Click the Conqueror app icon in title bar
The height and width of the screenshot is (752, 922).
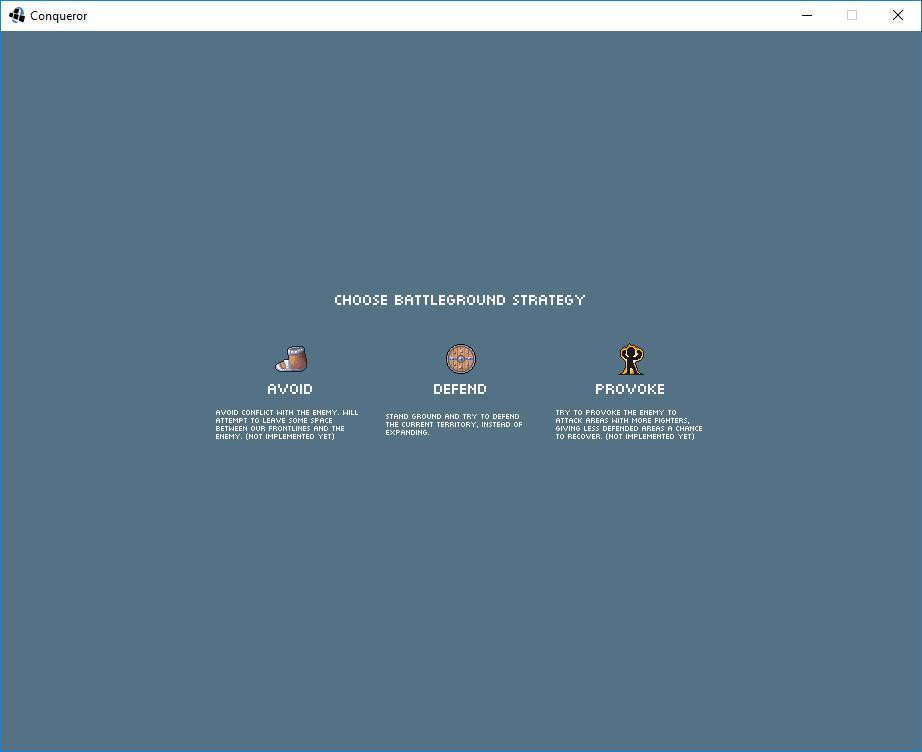pos(16,15)
